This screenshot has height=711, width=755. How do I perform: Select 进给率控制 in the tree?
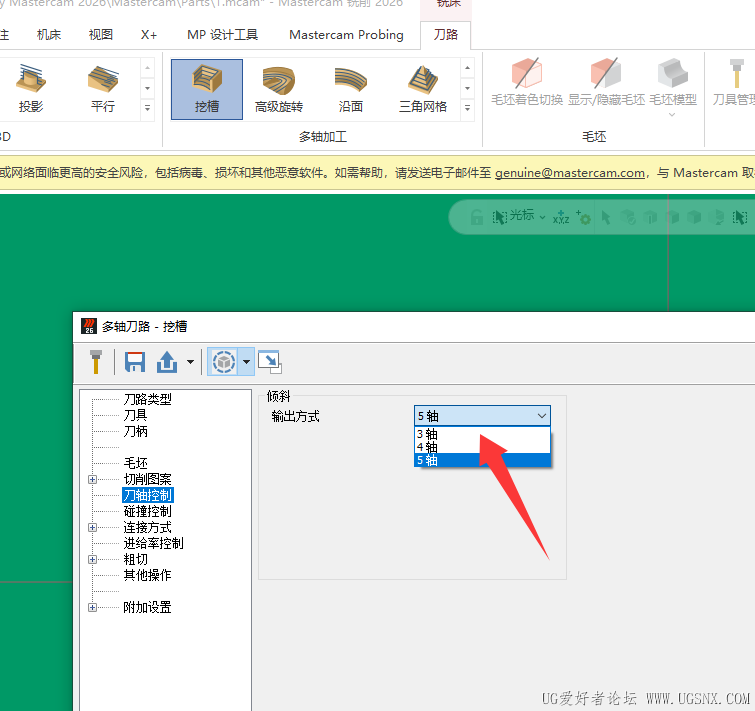153,543
